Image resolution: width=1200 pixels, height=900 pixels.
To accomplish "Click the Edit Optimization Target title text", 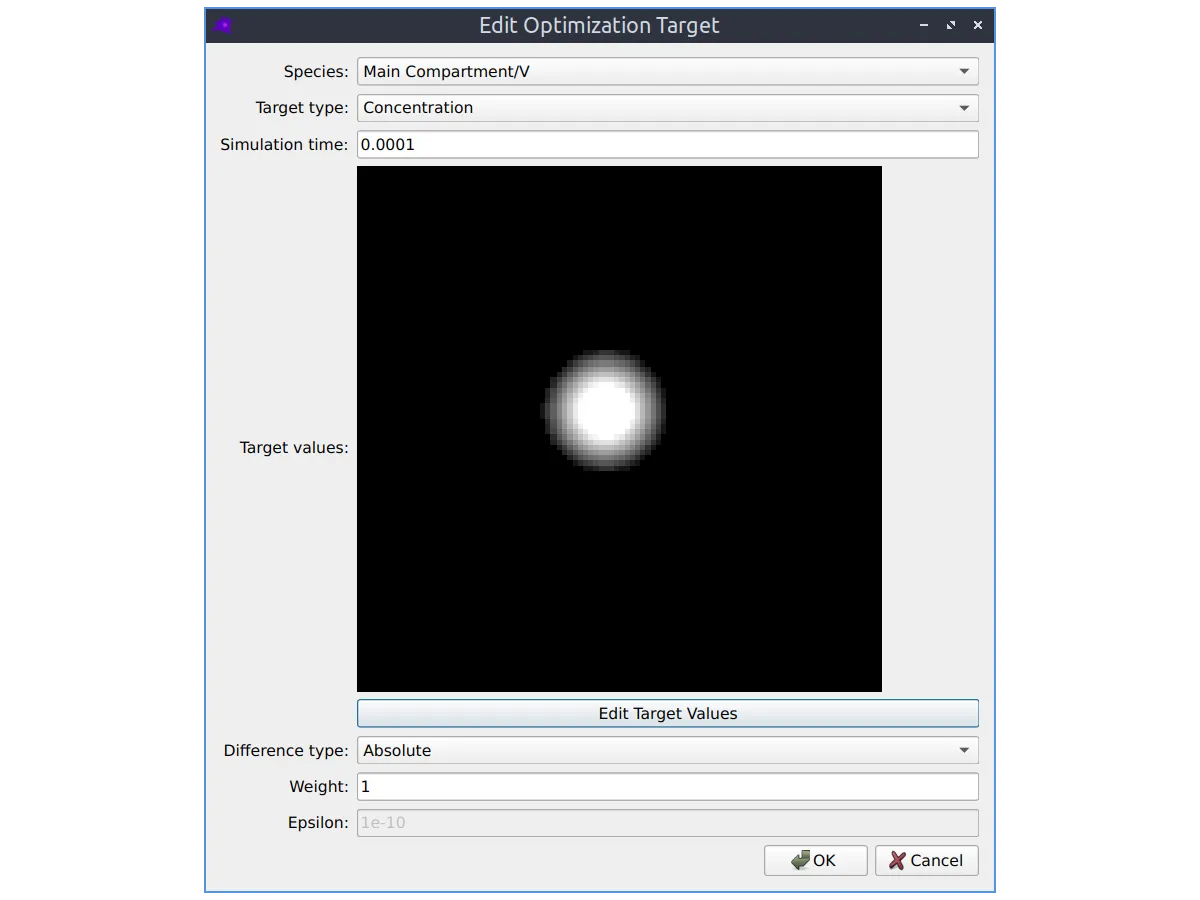I will pyautogui.click(x=599, y=25).
